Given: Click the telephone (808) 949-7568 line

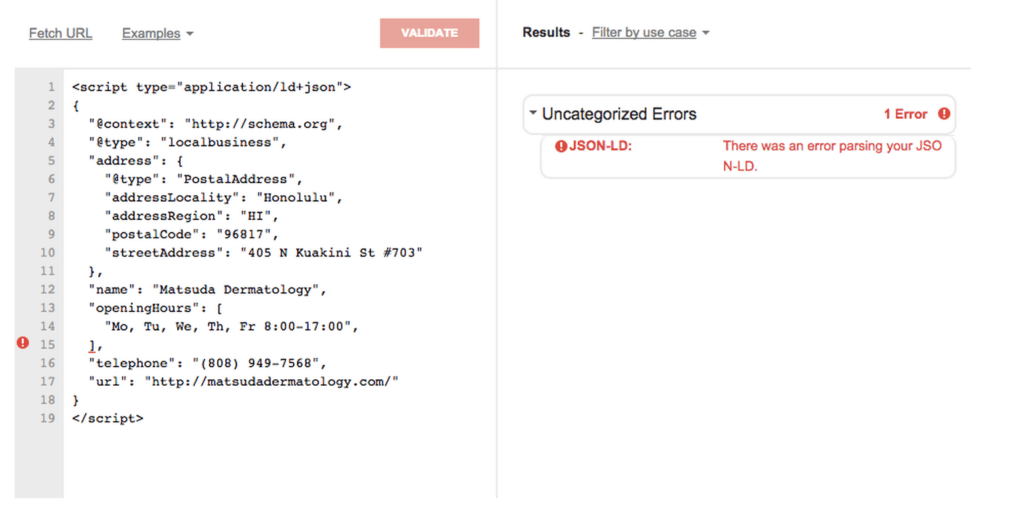Looking at the screenshot, I should tap(208, 362).
